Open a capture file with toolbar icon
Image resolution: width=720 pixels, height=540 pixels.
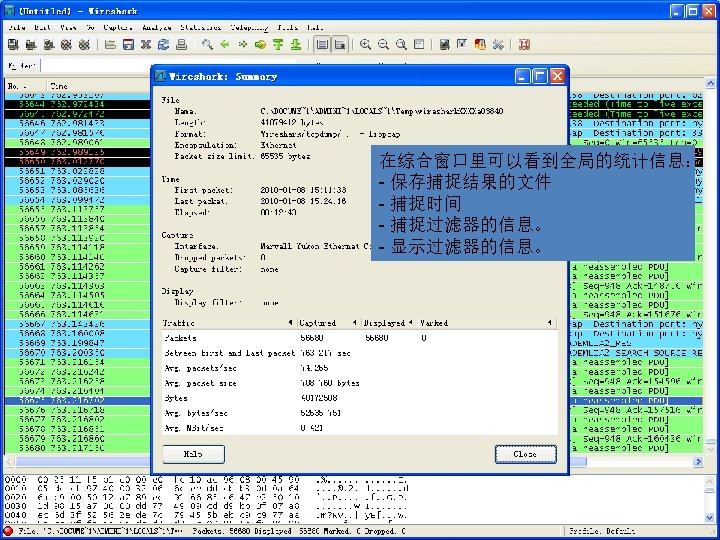click(110, 44)
